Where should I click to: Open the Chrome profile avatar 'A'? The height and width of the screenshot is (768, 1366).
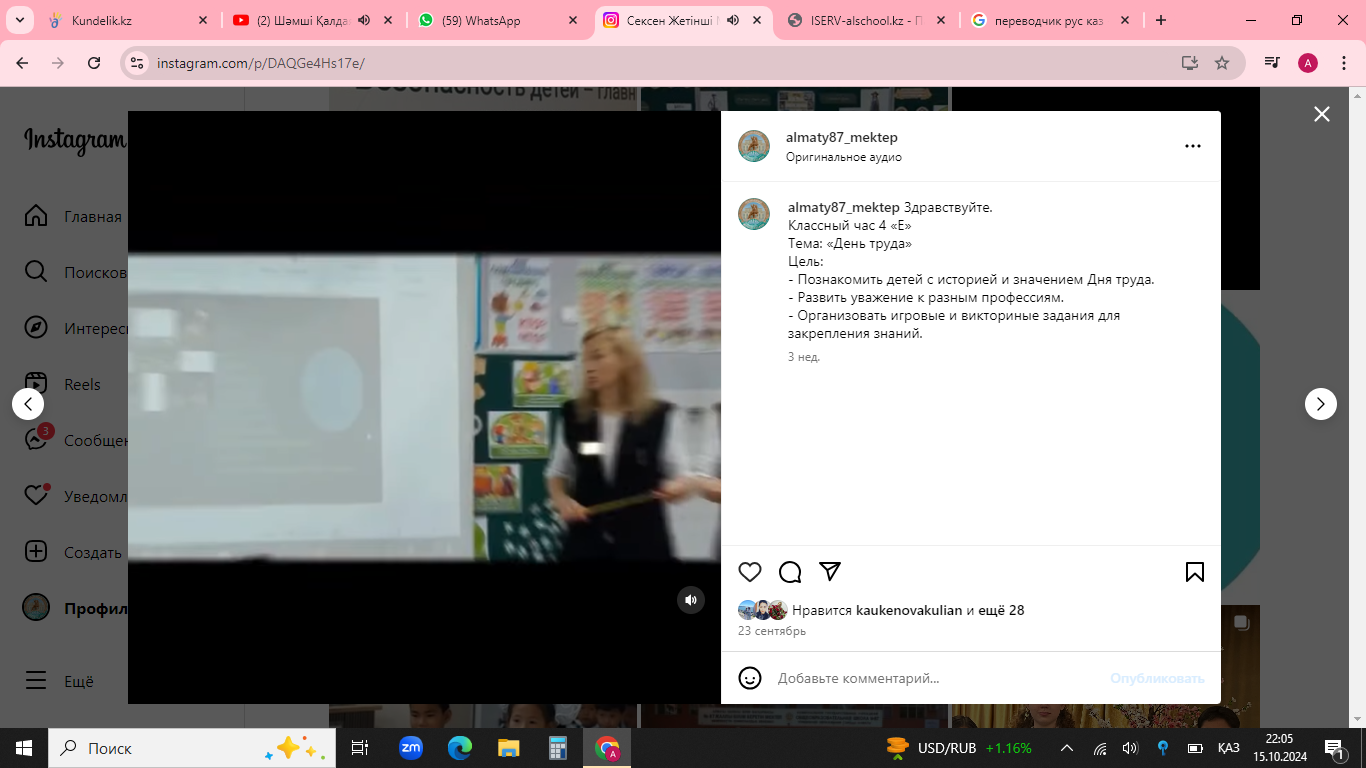point(1308,63)
